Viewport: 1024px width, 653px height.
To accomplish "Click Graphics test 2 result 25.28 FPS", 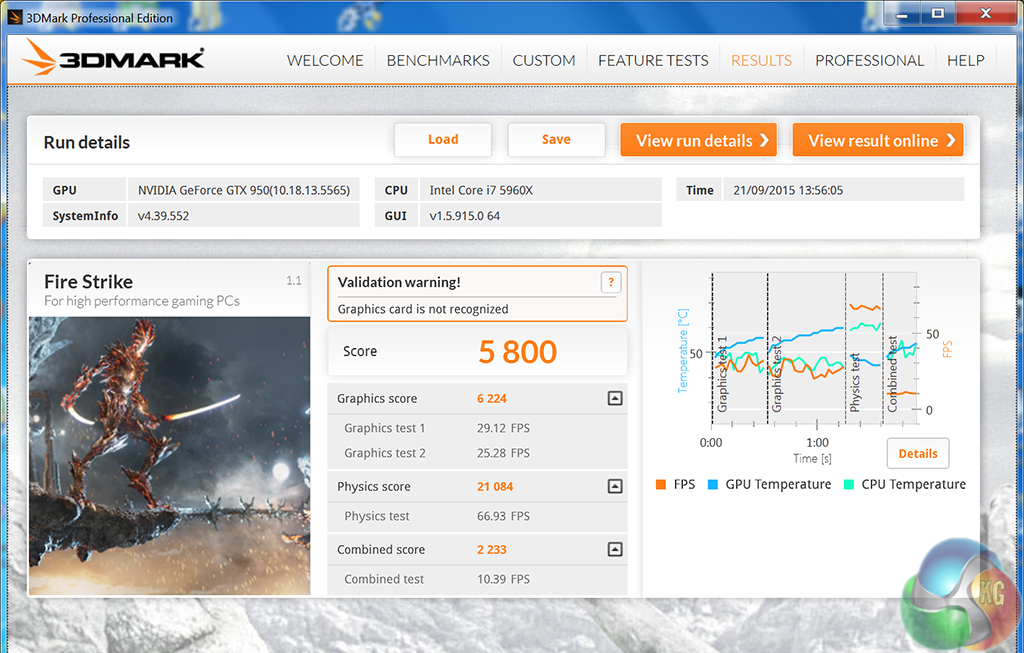I will point(503,453).
